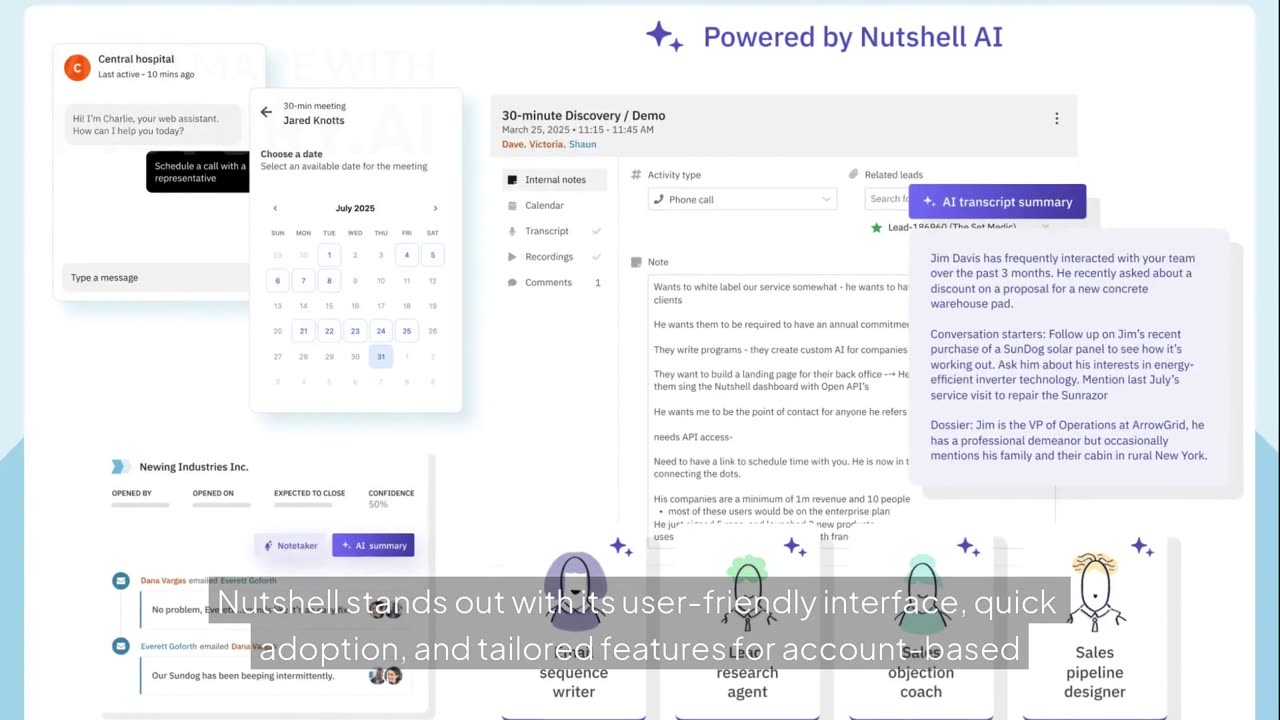Click the attendee name Shaun
Screen dimensions: 1280x720
pos(582,144)
